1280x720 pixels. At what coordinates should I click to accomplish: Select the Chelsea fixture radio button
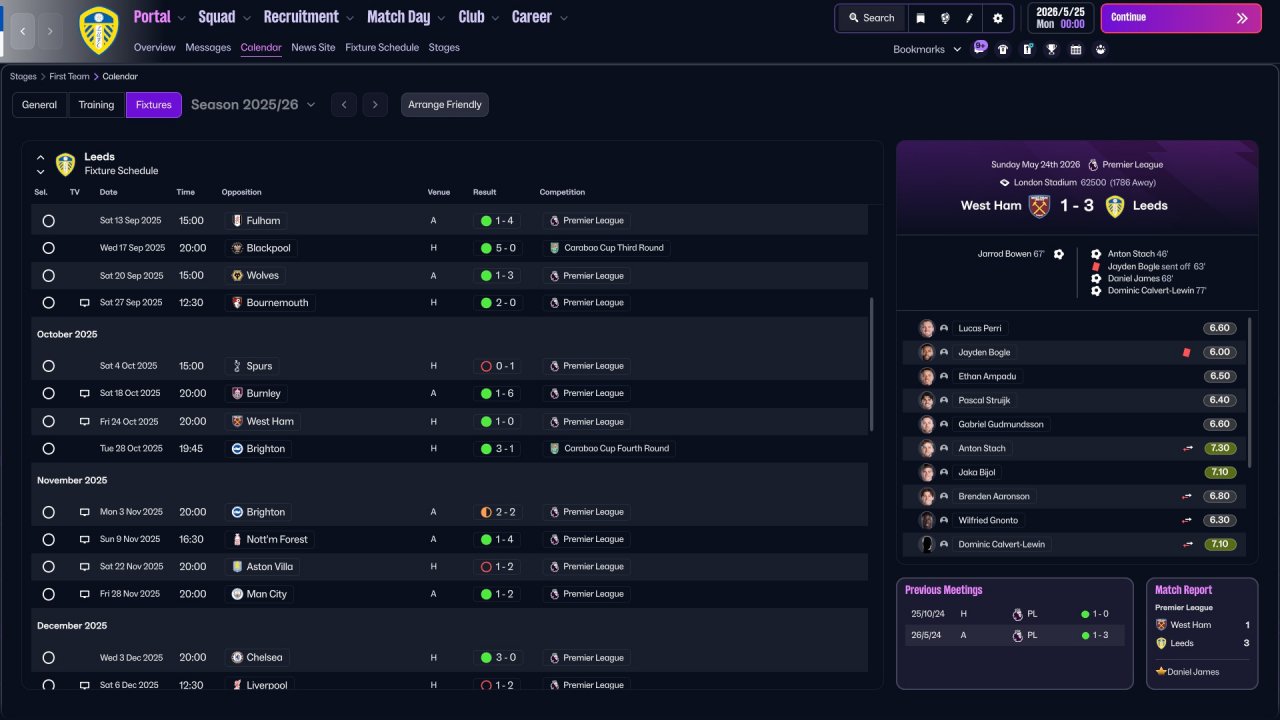[48, 658]
